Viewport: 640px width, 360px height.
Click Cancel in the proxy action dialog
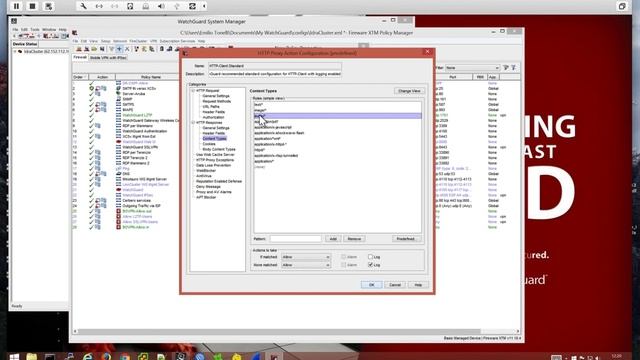pyautogui.click(x=395, y=285)
